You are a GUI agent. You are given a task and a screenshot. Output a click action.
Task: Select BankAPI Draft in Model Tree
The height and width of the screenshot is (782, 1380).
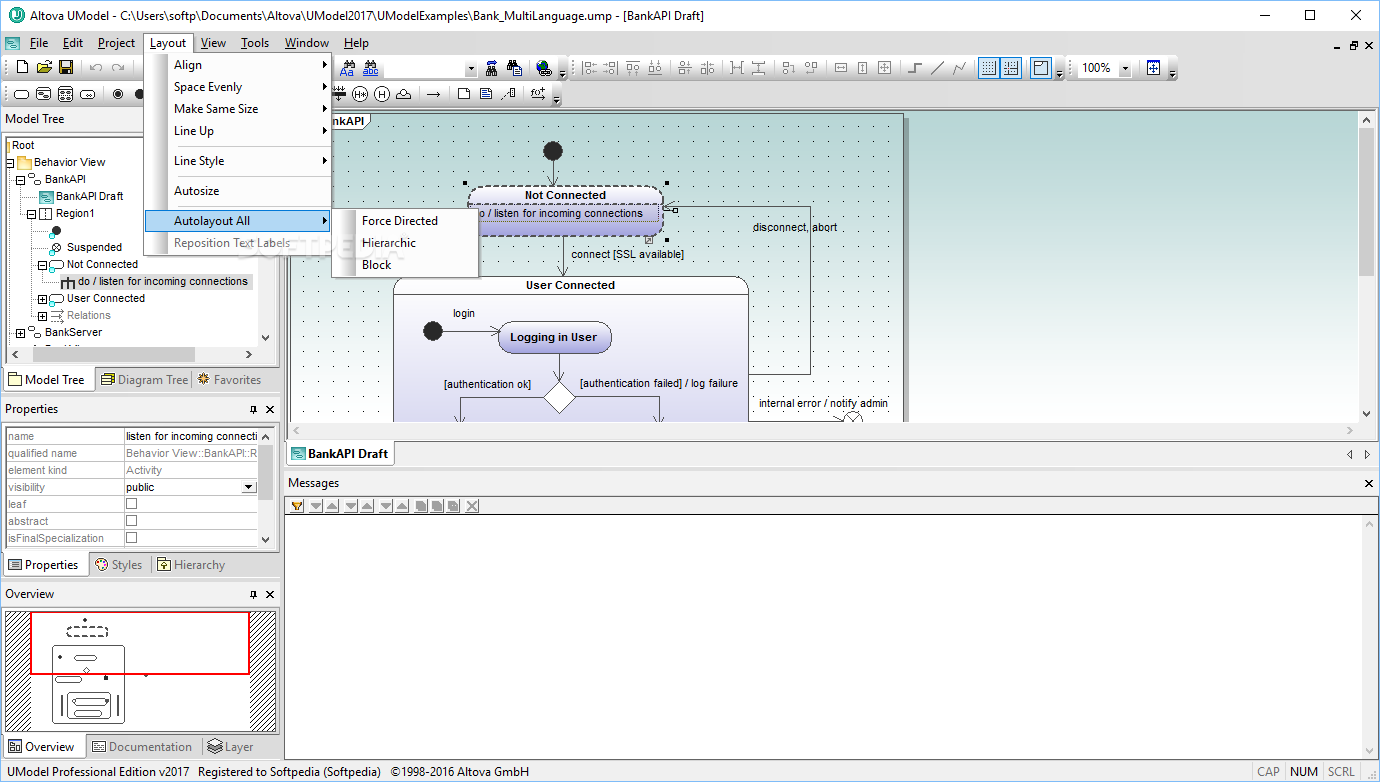(89, 196)
